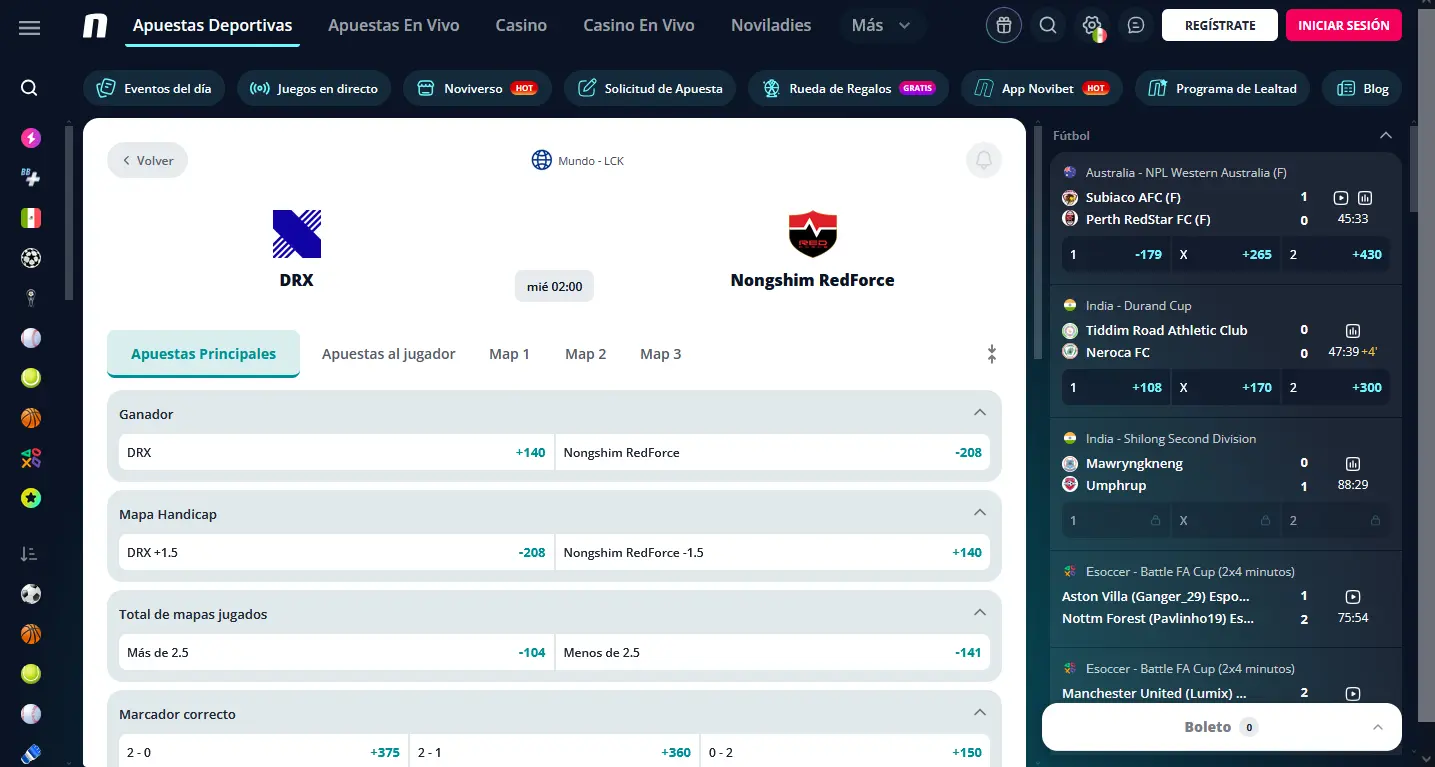1435x767 pixels.
Task: Click the Novibet logo
Action: point(95,26)
